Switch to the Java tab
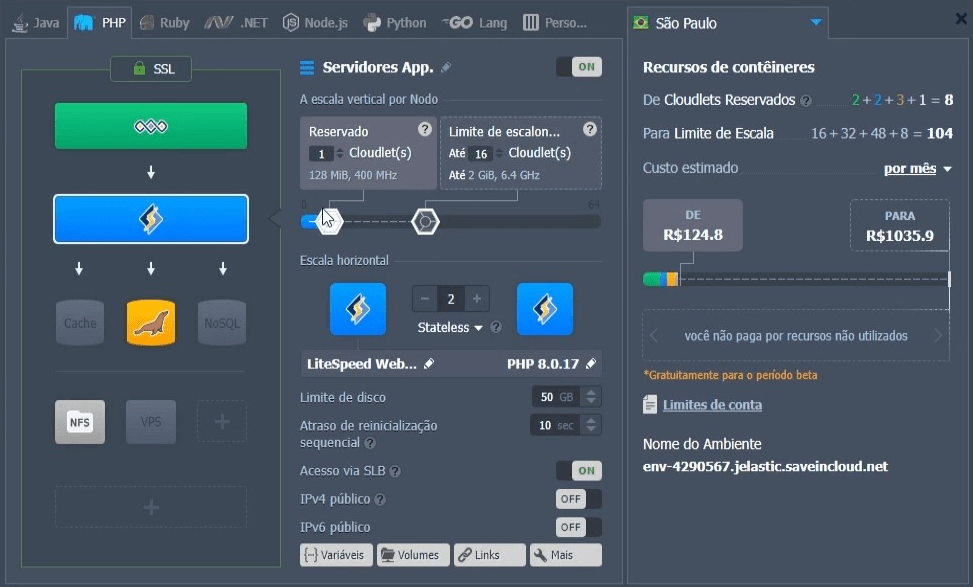This screenshot has height=587, width=973. coord(36,22)
